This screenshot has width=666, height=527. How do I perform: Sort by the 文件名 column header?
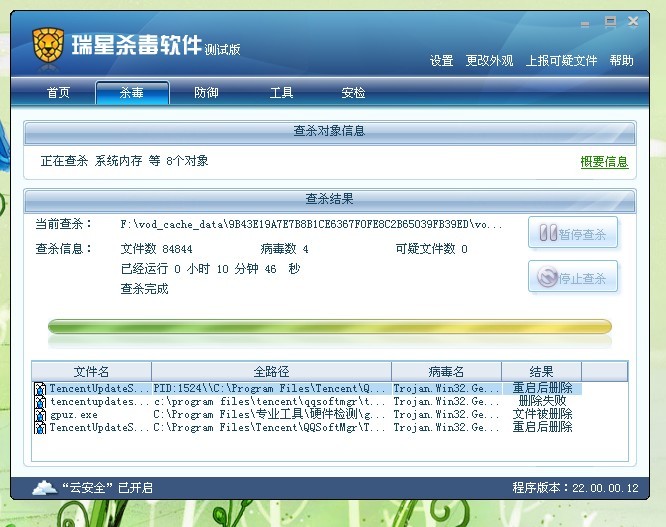91,372
